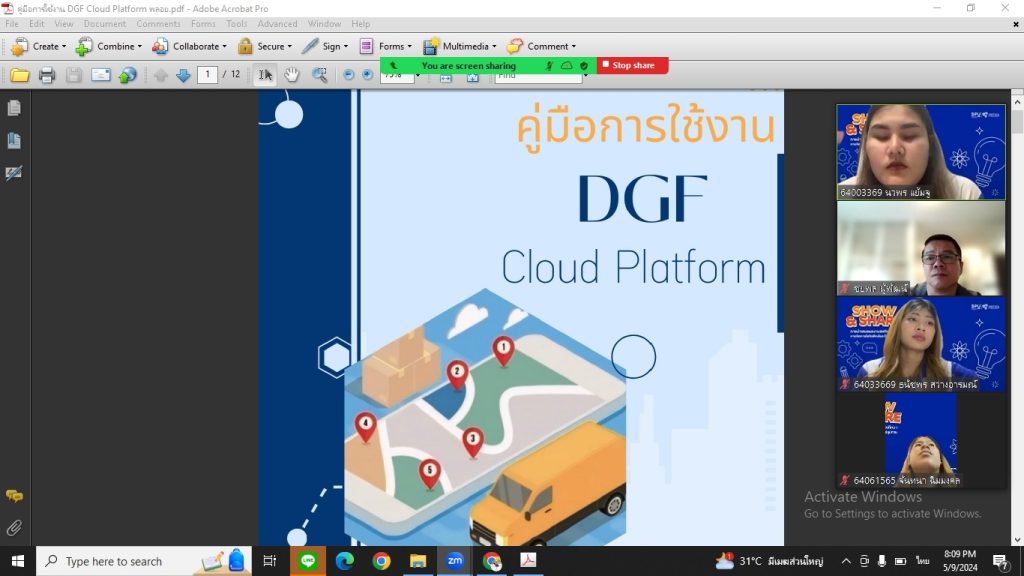Open the Help menu
Screen dimensions: 1024x576
(x=360, y=24)
